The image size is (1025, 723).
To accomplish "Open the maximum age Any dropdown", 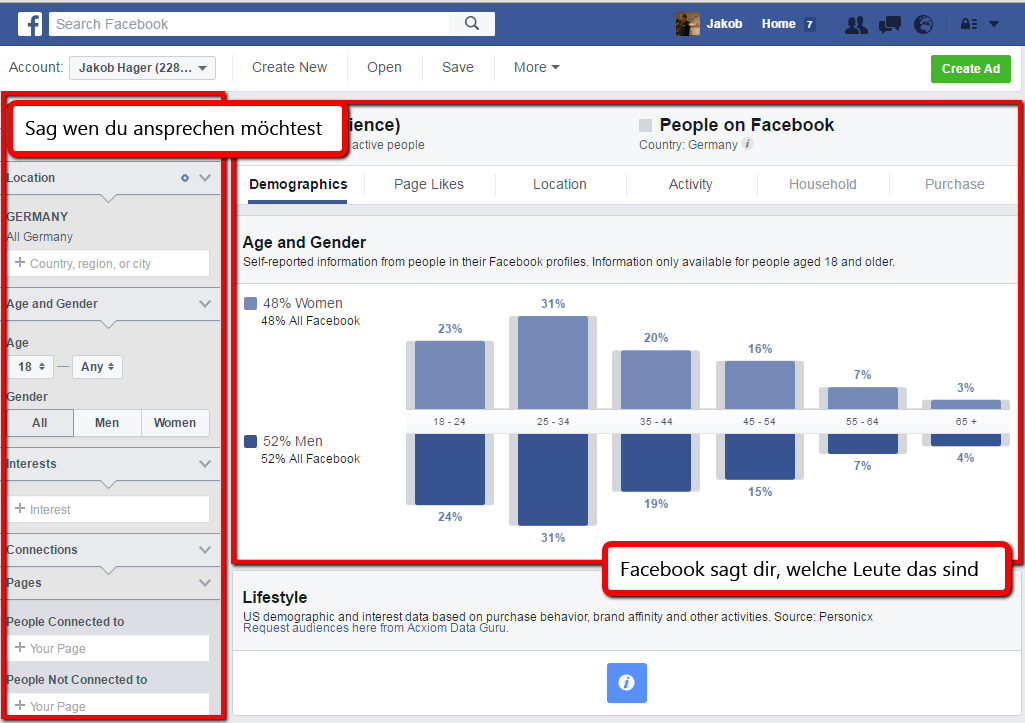I will coord(97,367).
